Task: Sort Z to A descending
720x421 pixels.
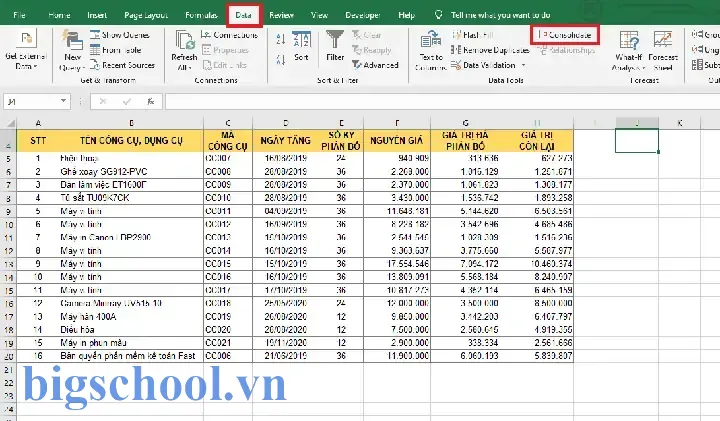Action: [x=281, y=60]
